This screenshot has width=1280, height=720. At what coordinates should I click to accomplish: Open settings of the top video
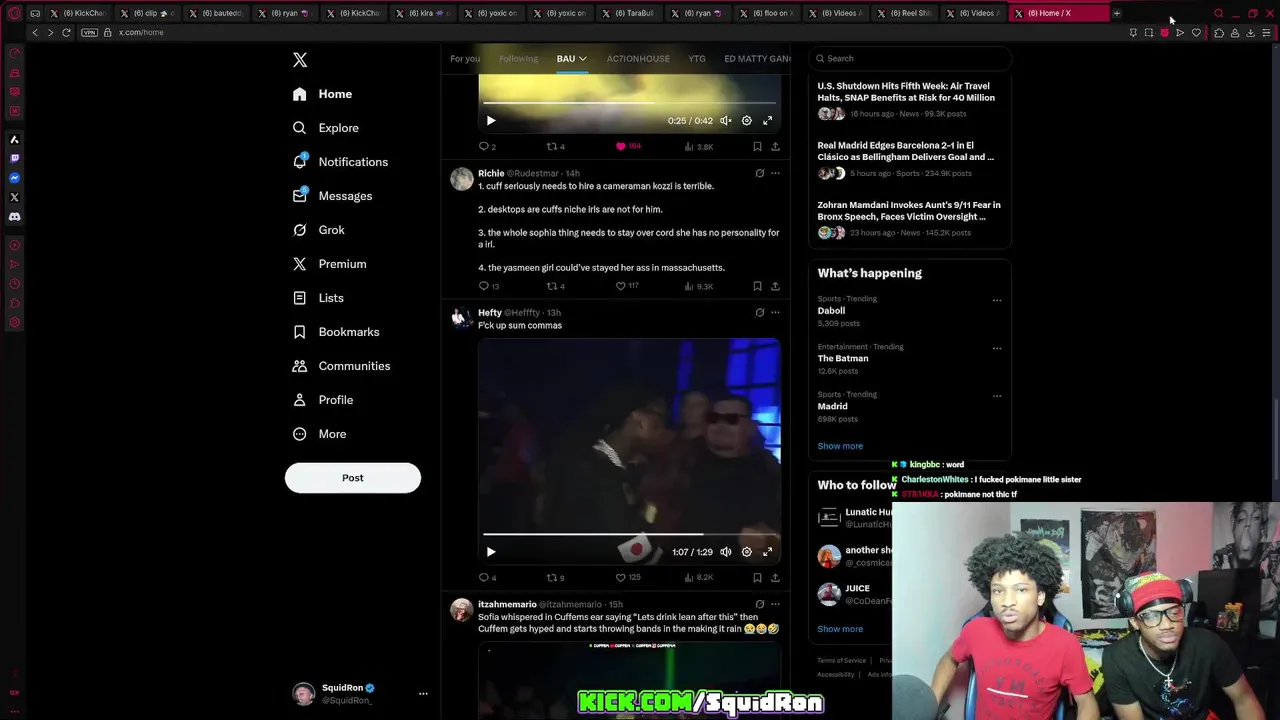(746, 120)
